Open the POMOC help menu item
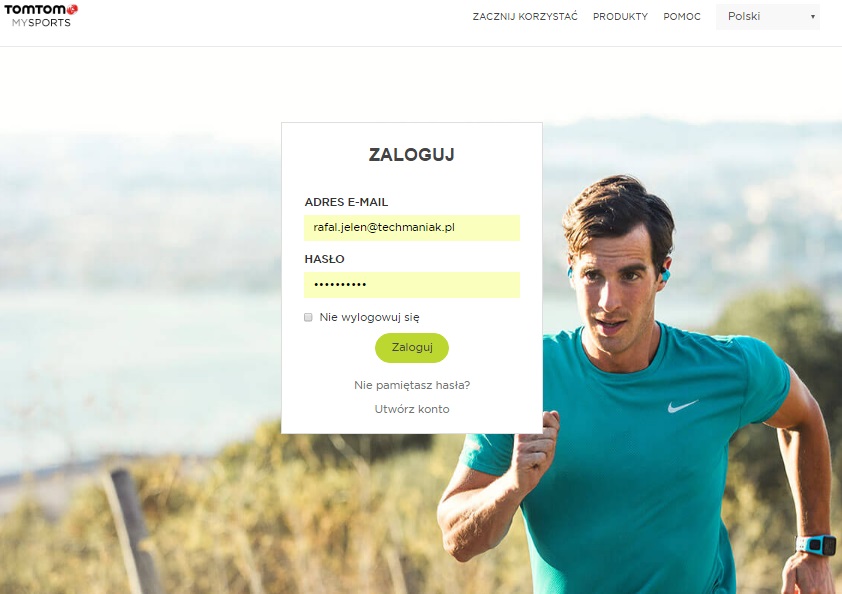Viewport: 842px width, 594px height. coord(682,17)
